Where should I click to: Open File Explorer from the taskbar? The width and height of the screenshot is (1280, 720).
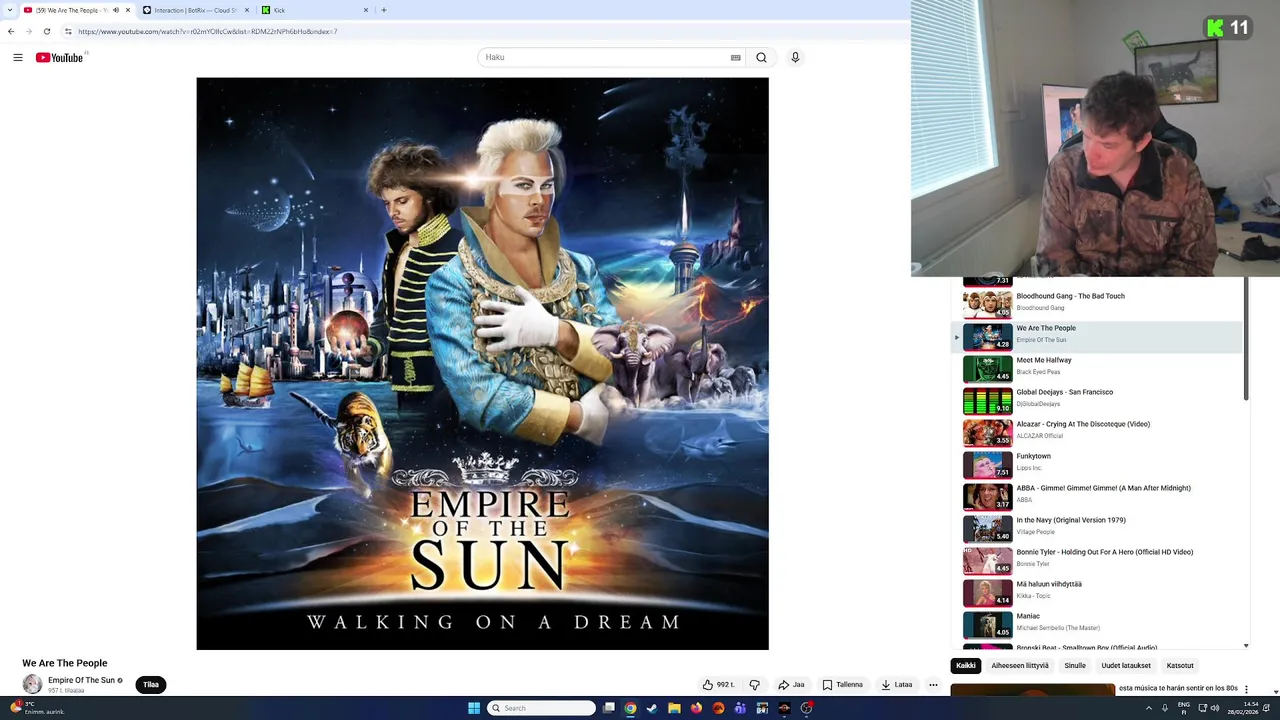674,708
